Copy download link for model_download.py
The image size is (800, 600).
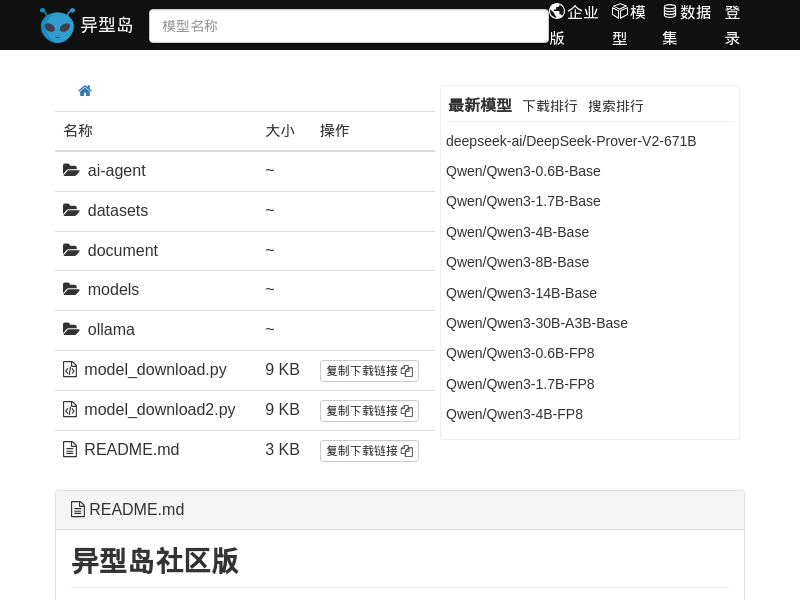369,371
